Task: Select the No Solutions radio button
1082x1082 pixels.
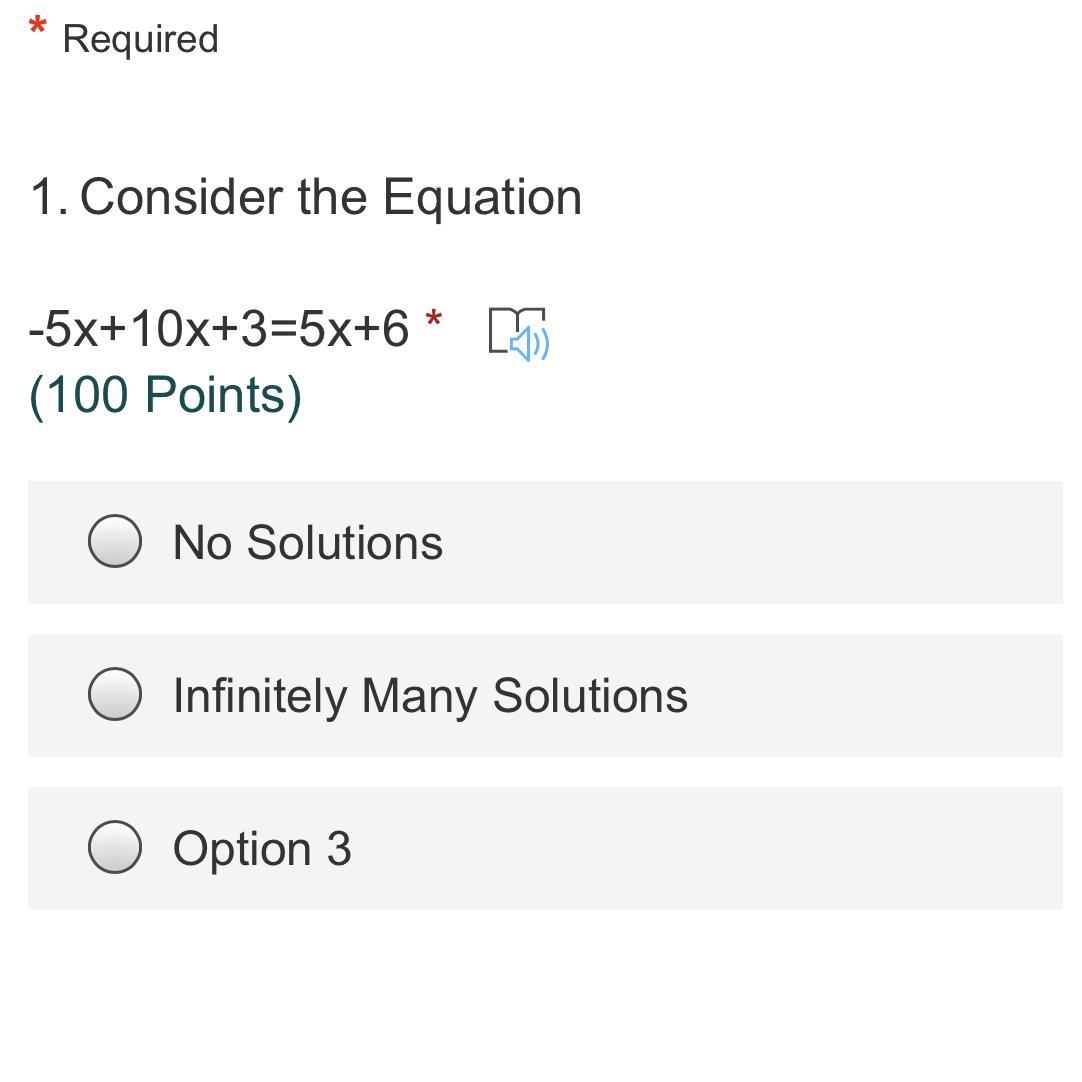Action: [x=115, y=541]
